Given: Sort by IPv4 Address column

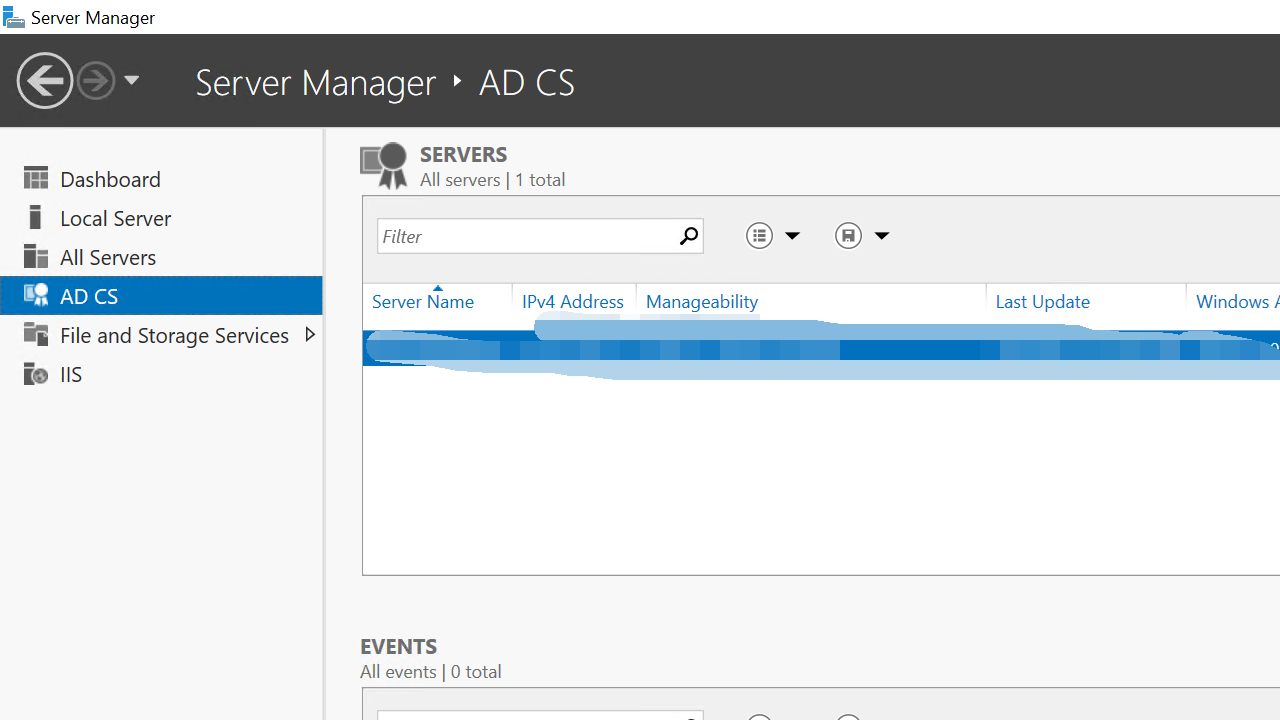Looking at the screenshot, I should point(573,302).
